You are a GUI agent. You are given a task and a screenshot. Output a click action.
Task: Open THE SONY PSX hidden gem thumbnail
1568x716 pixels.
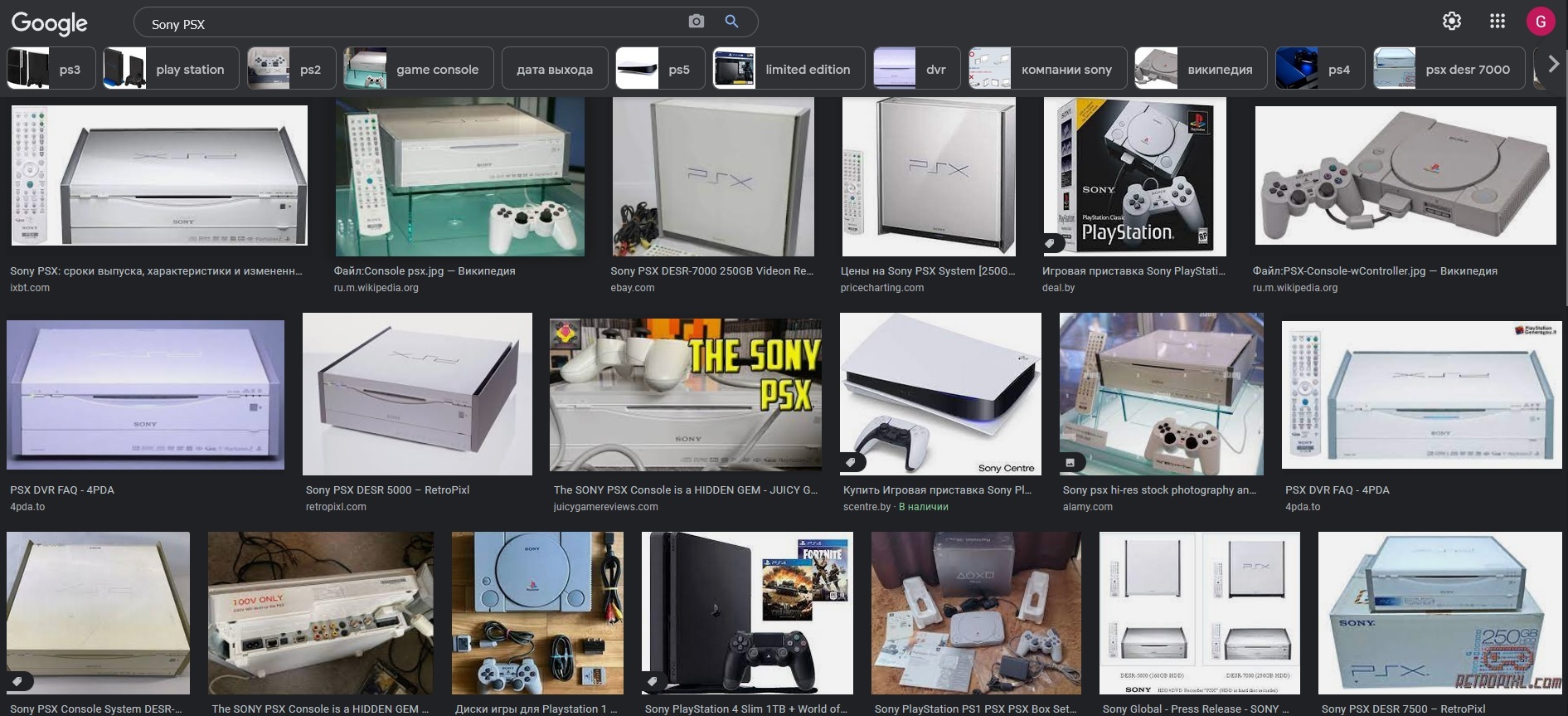pyautogui.click(x=686, y=395)
